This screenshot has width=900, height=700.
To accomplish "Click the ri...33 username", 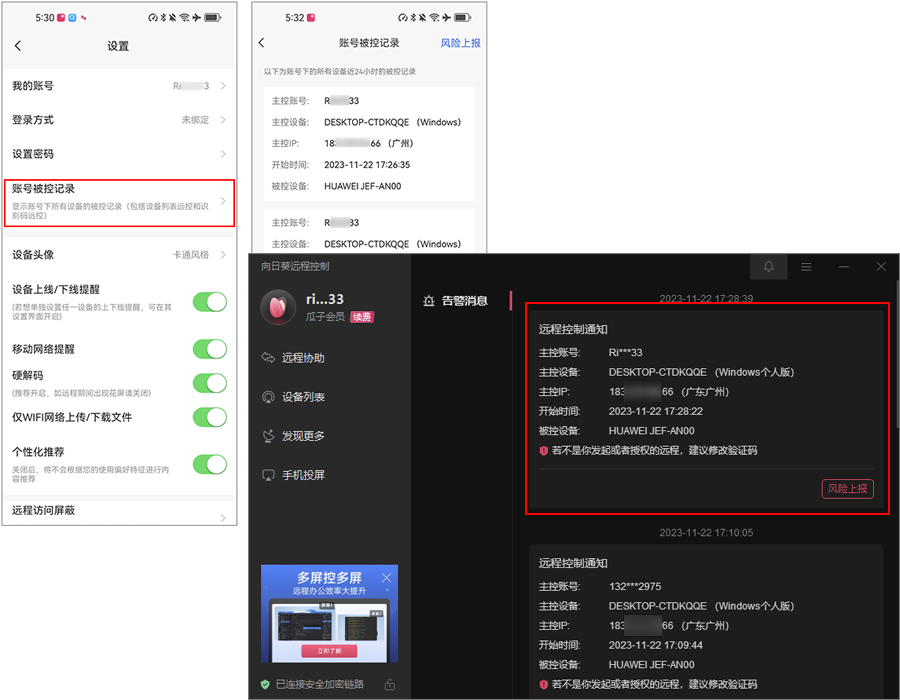I will pyautogui.click(x=324, y=299).
